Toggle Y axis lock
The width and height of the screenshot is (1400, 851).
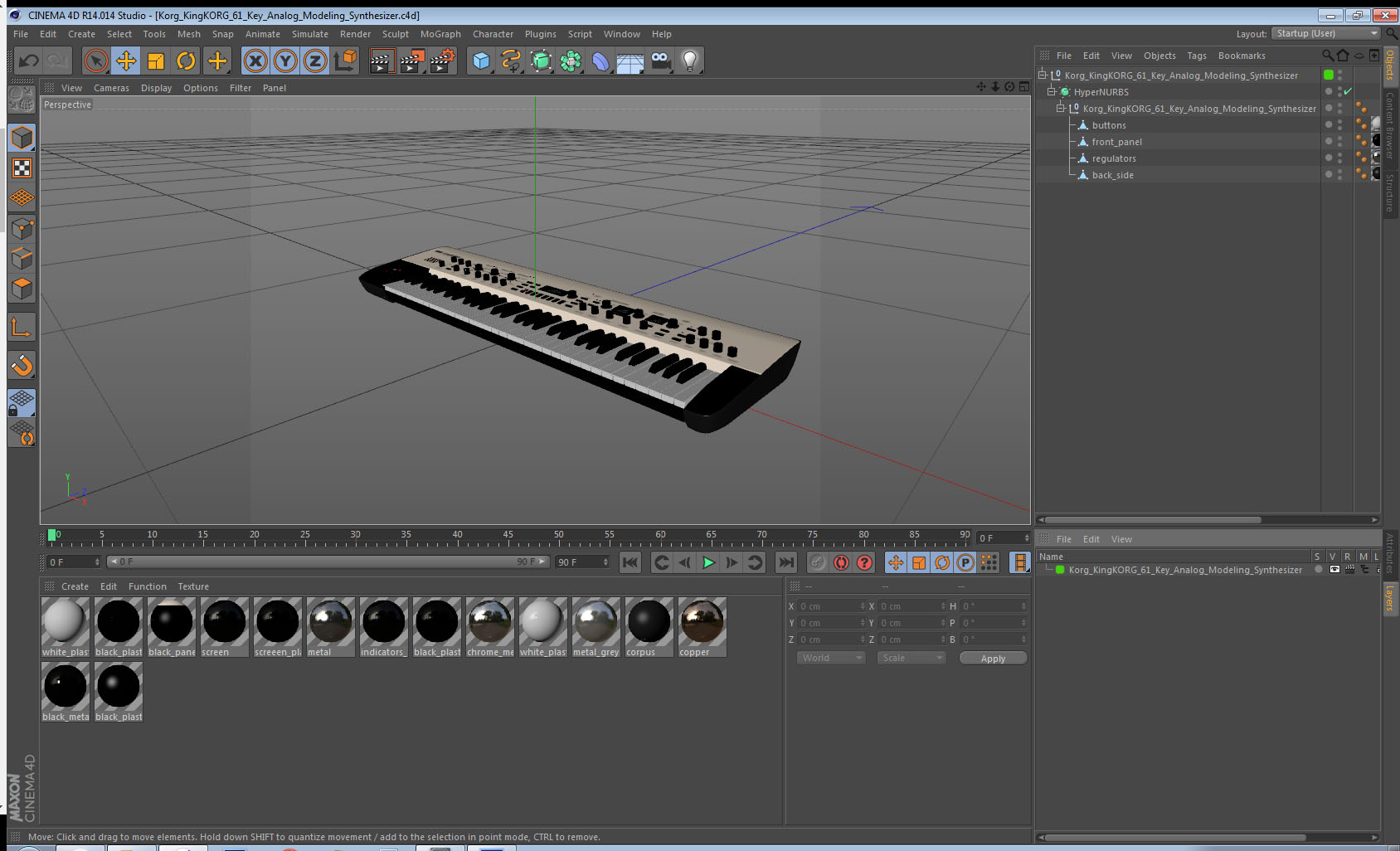coord(285,61)
